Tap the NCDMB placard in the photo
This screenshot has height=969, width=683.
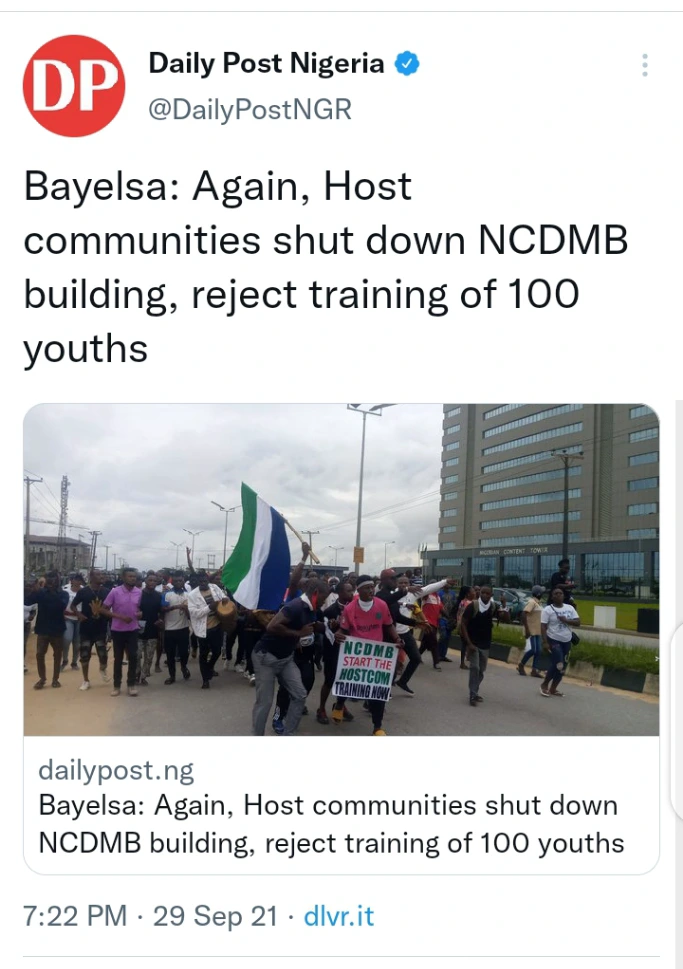coord(365,671)
